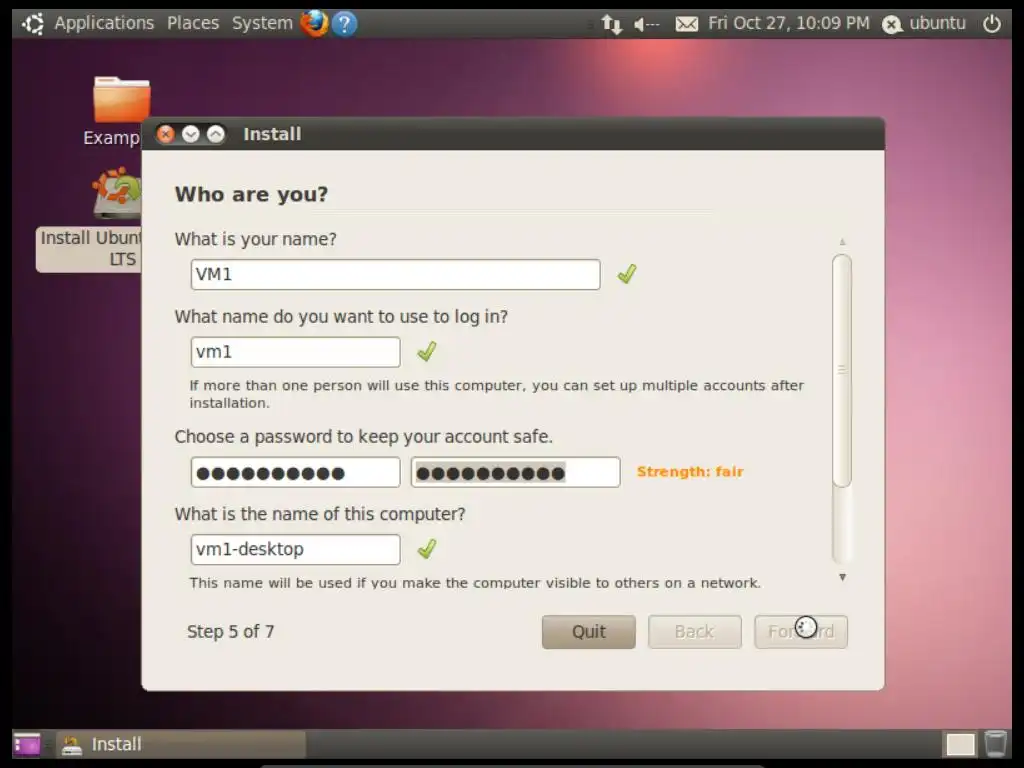Click the first password field

295,472
